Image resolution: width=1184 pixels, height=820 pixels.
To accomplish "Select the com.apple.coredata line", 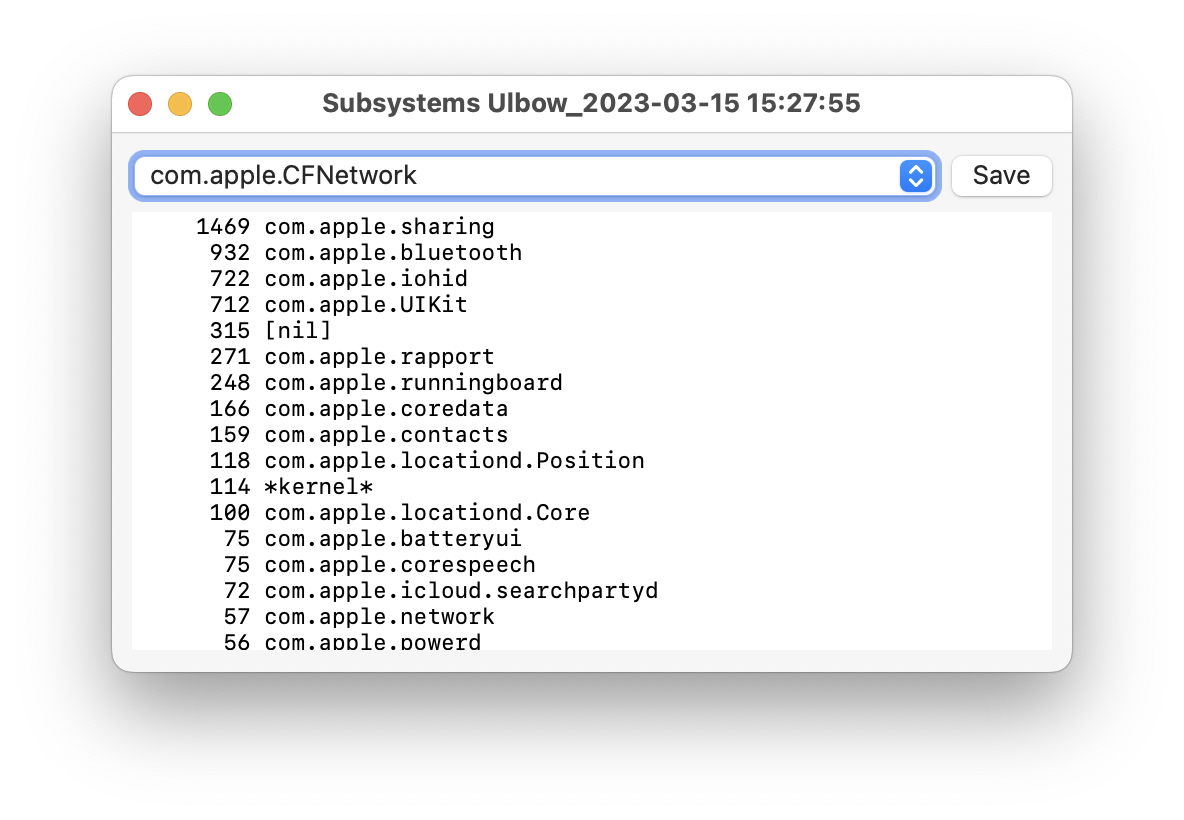I will tap(386, 409).
